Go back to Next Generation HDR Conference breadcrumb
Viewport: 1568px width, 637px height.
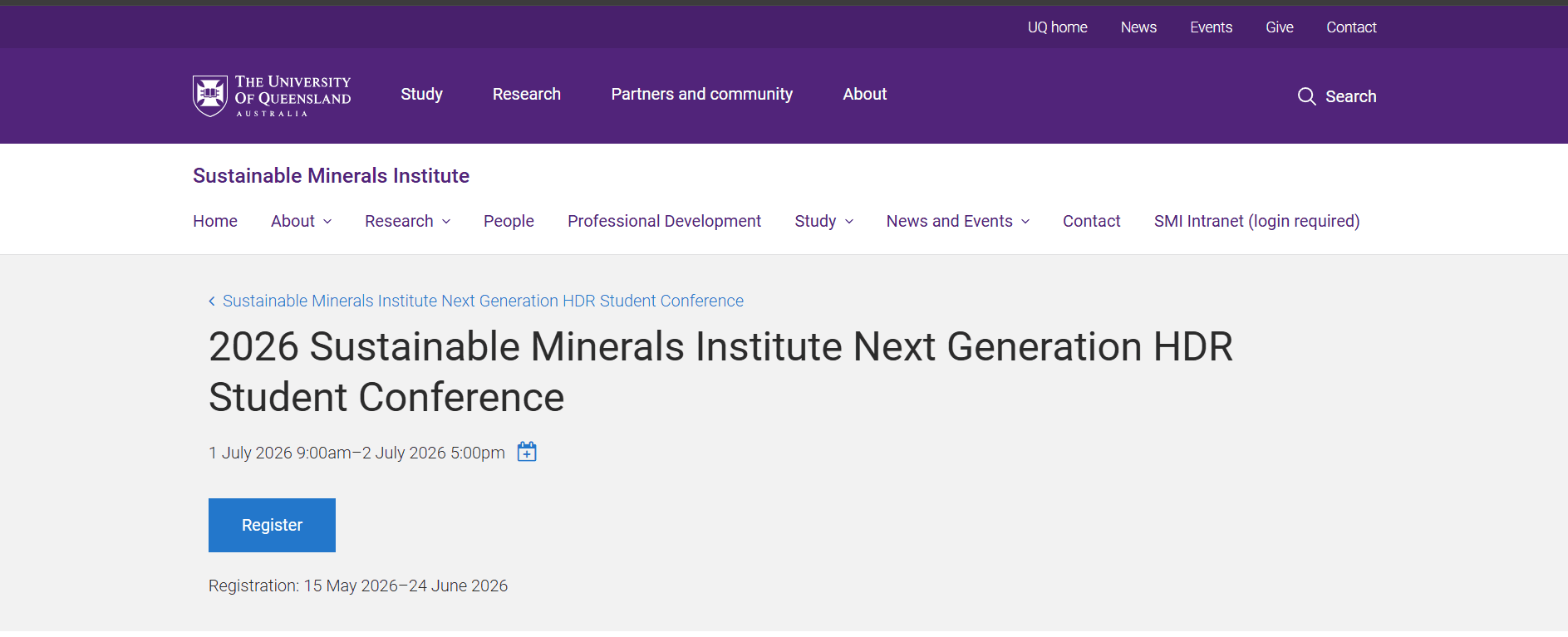click(483, 301)
